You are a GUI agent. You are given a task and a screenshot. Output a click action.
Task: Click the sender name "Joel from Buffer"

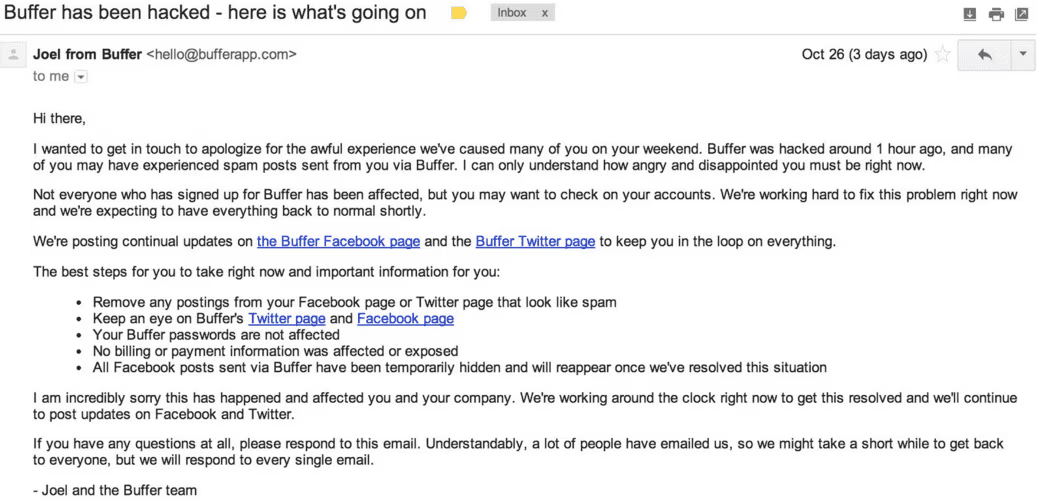(87, 55)
